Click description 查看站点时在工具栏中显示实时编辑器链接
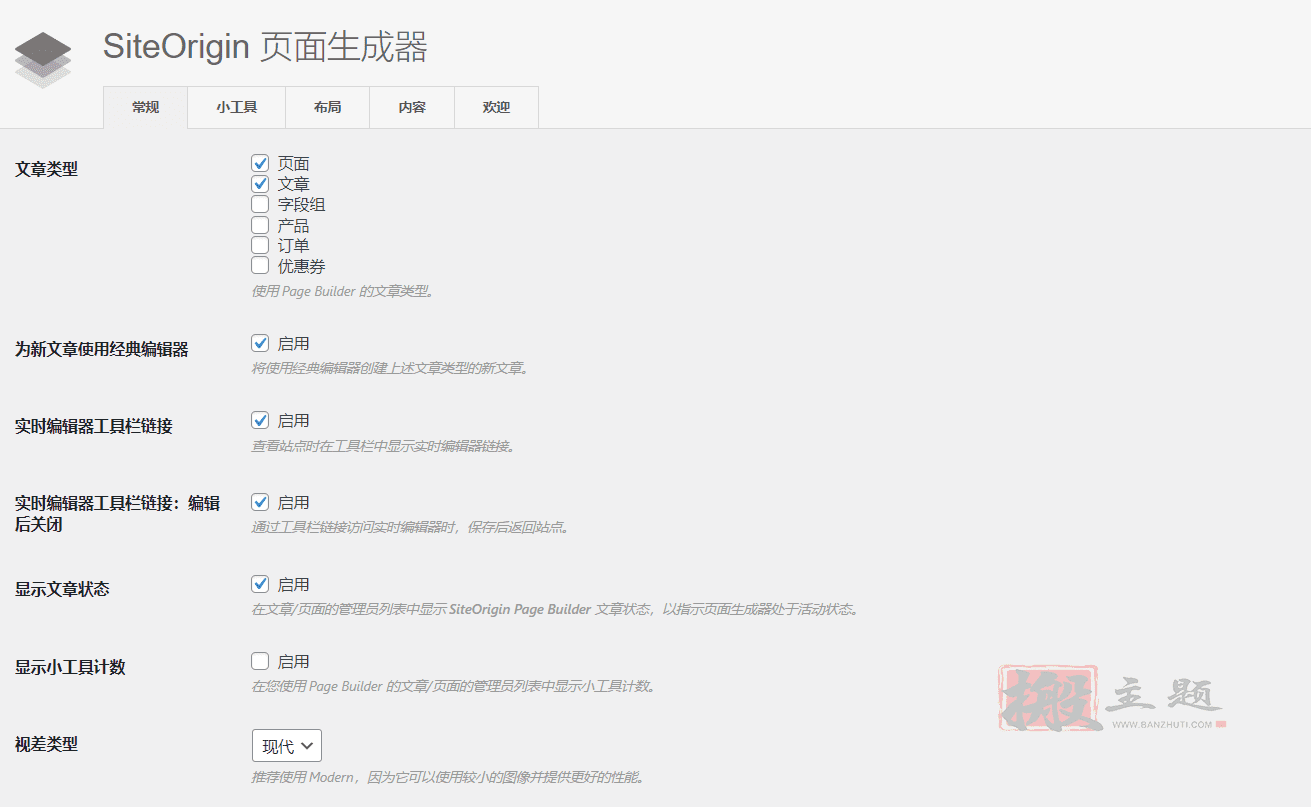Screen dimensions: 1311x807 (x=383, y=446)
